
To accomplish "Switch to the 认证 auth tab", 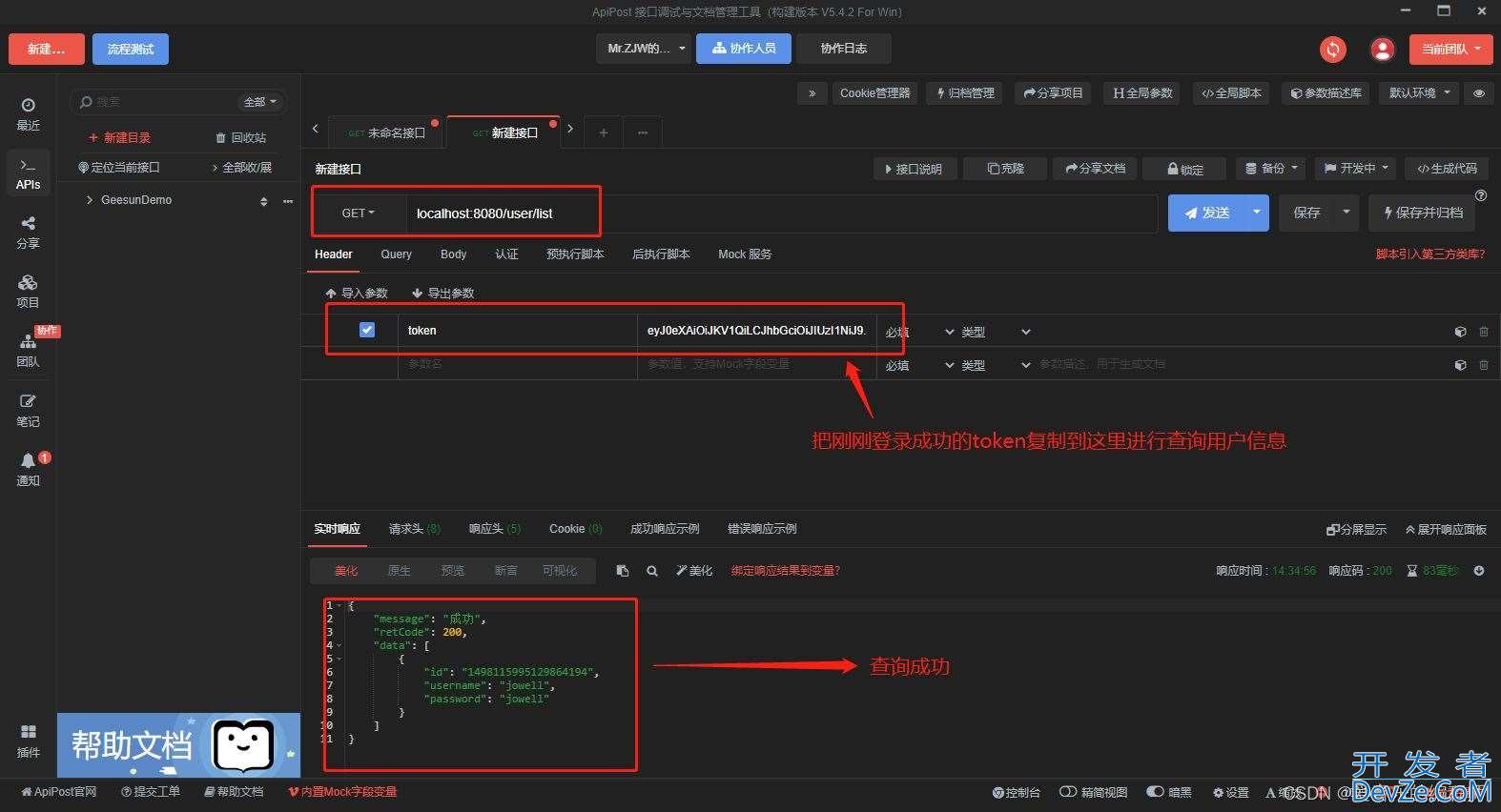I will click(506, 254).
